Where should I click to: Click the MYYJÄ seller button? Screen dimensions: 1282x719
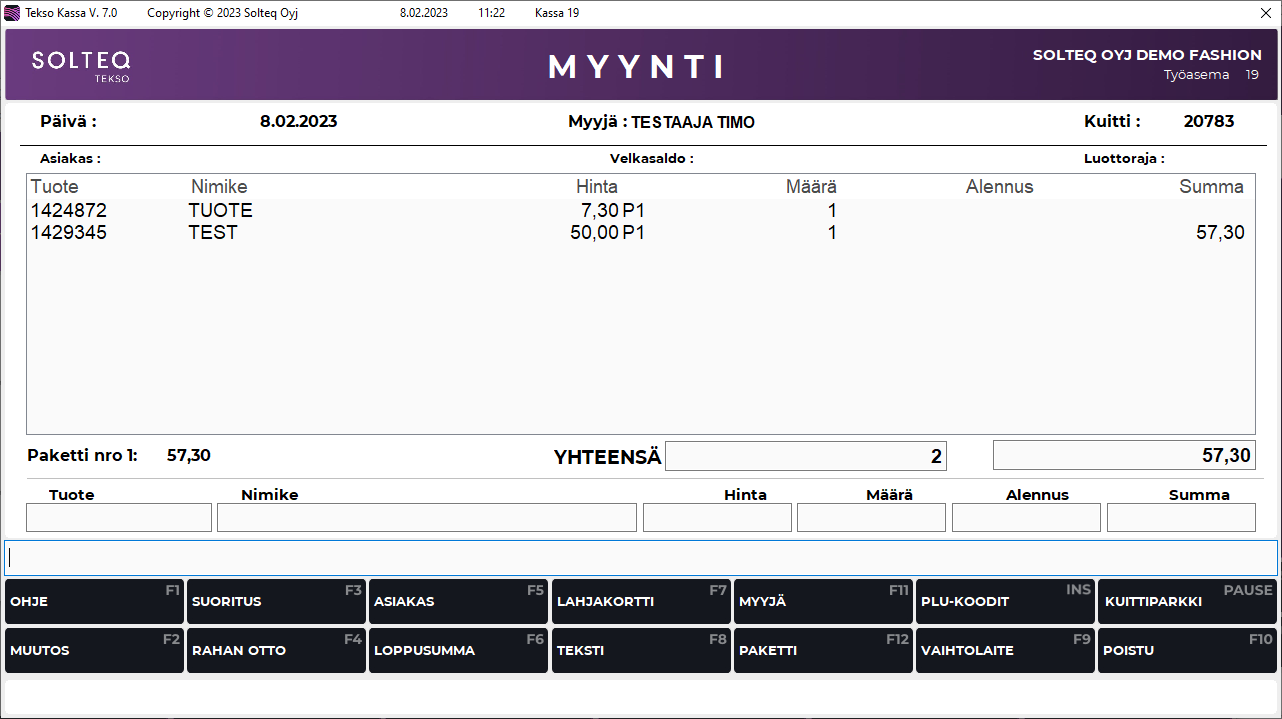point(823,602)
